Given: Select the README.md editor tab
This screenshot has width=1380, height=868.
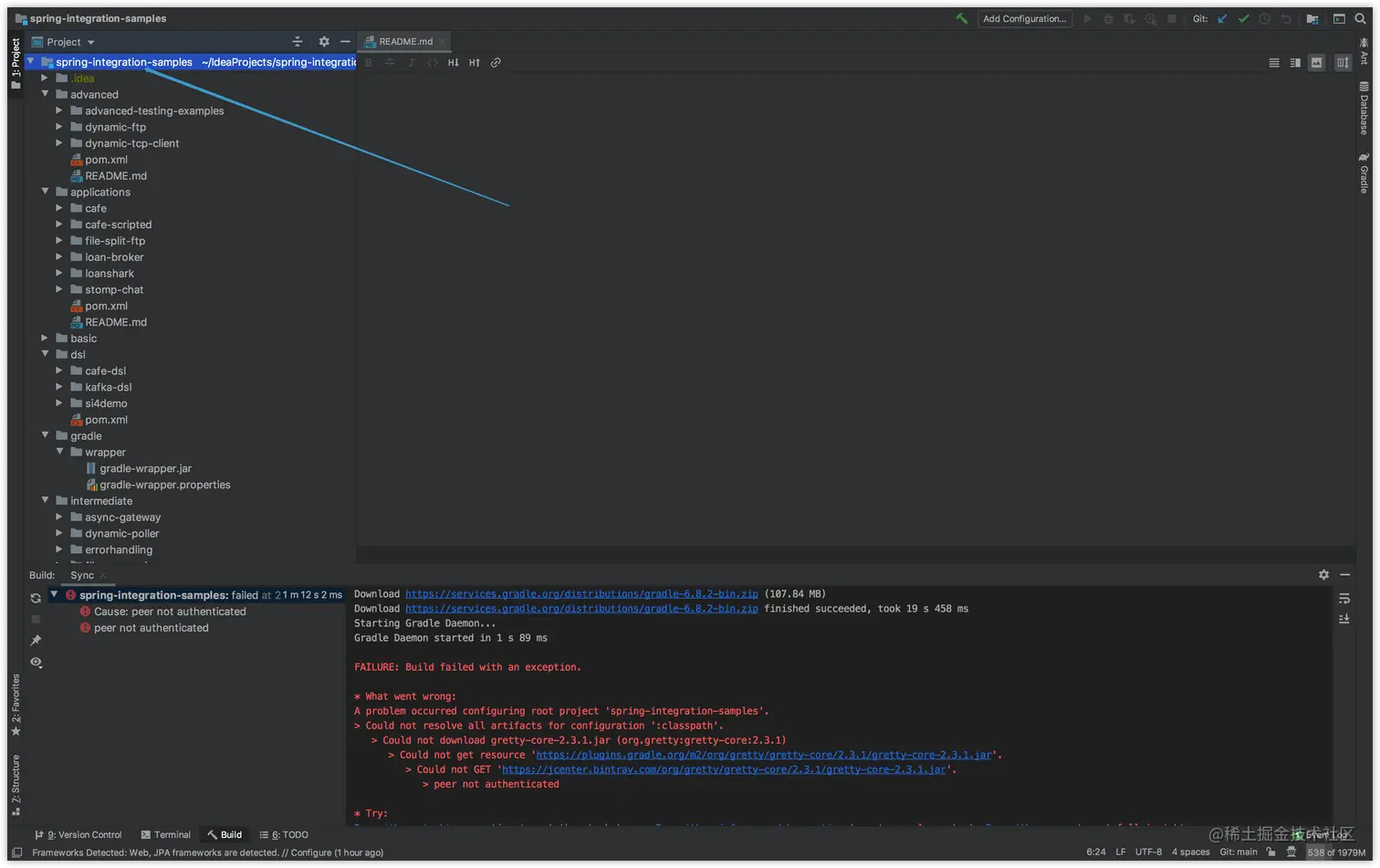Looking at the screenshot, I should pos(405,42).
